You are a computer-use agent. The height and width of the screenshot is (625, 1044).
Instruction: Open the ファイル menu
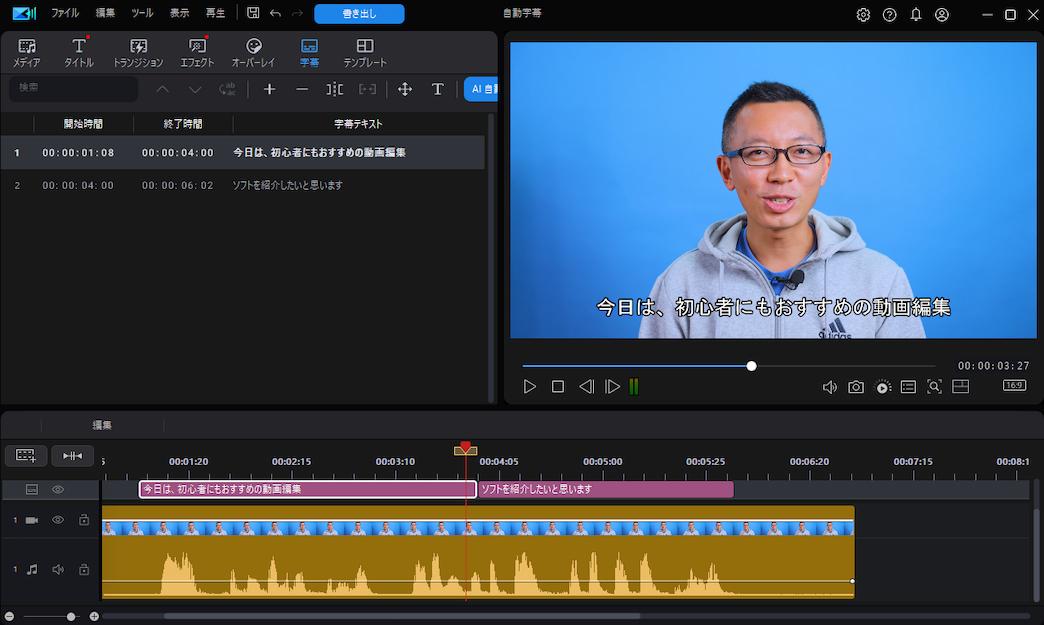pyautogui.click(x=65, y=14)
